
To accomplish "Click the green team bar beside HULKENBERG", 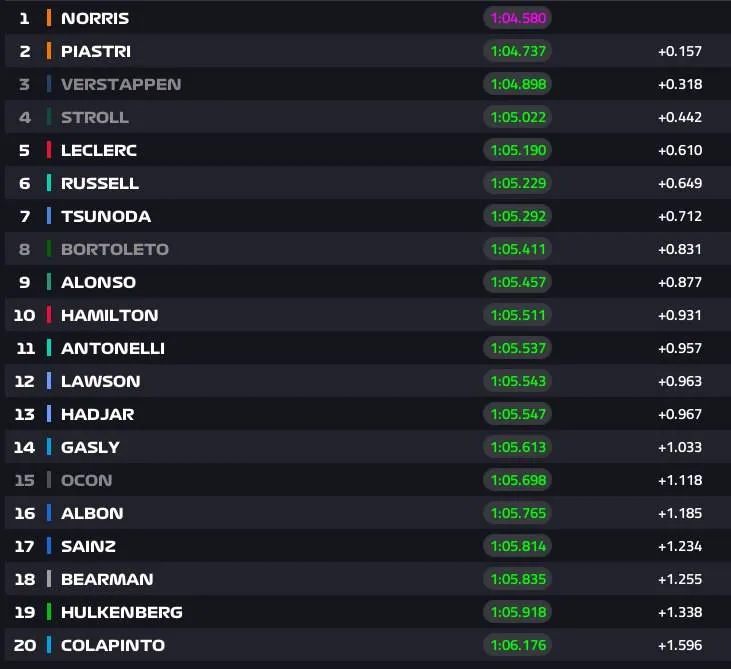I will tap(48, 612).
